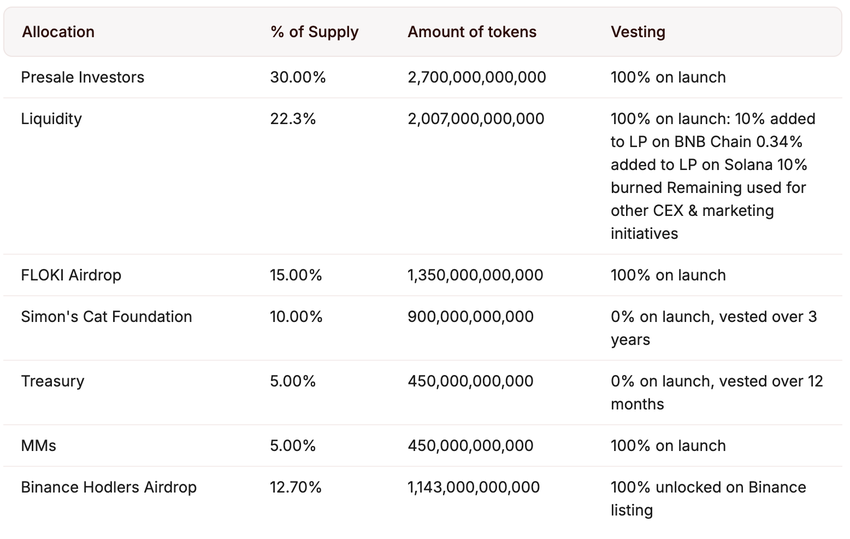This screenshot has width=850, height=539.
Task: Click the "vested over 3 years" vesting text
Action: [x=714, y=328]
